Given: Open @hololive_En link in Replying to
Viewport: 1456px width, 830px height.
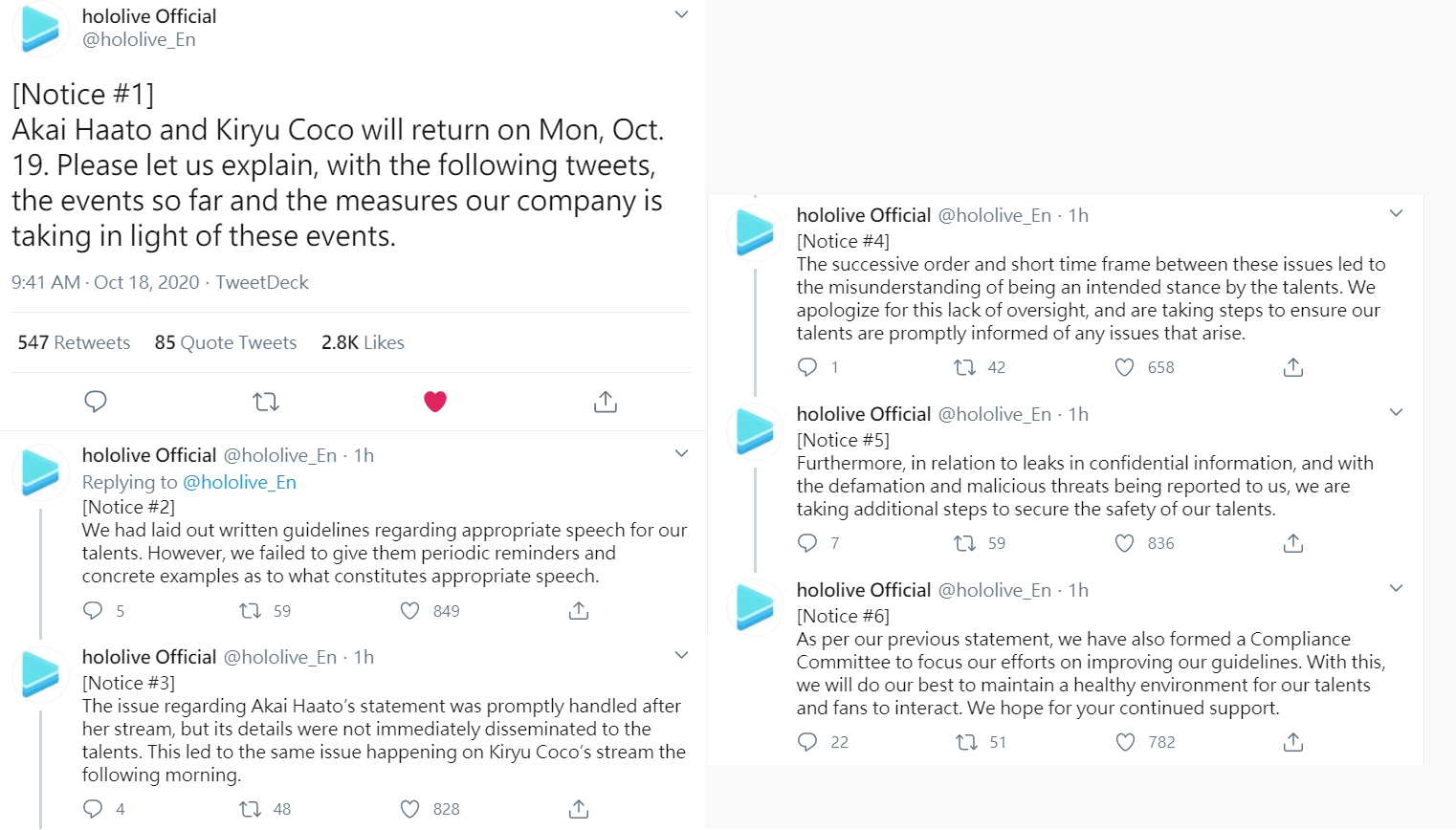Looking at the screenshot, I should pos(239,482).
